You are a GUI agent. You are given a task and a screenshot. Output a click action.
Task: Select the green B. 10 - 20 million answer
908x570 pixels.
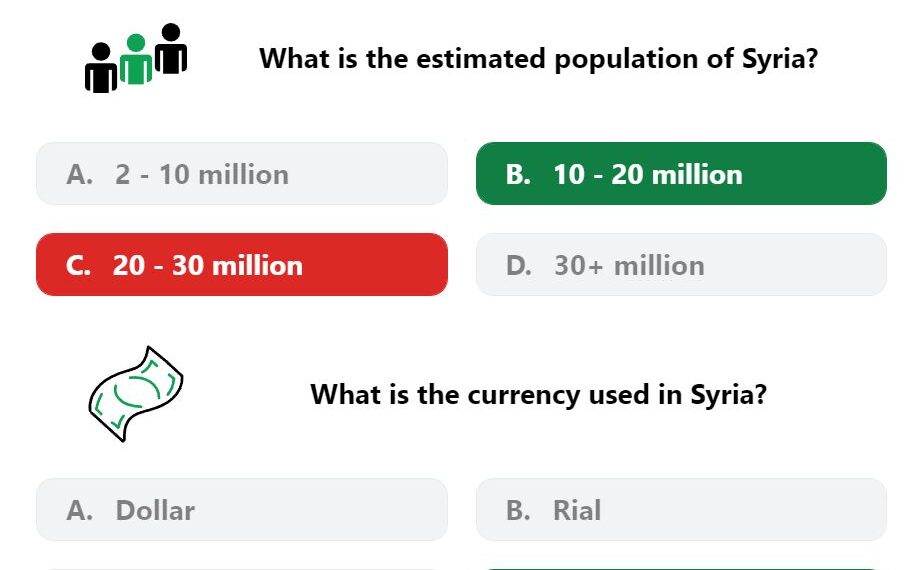click(681, 174)
